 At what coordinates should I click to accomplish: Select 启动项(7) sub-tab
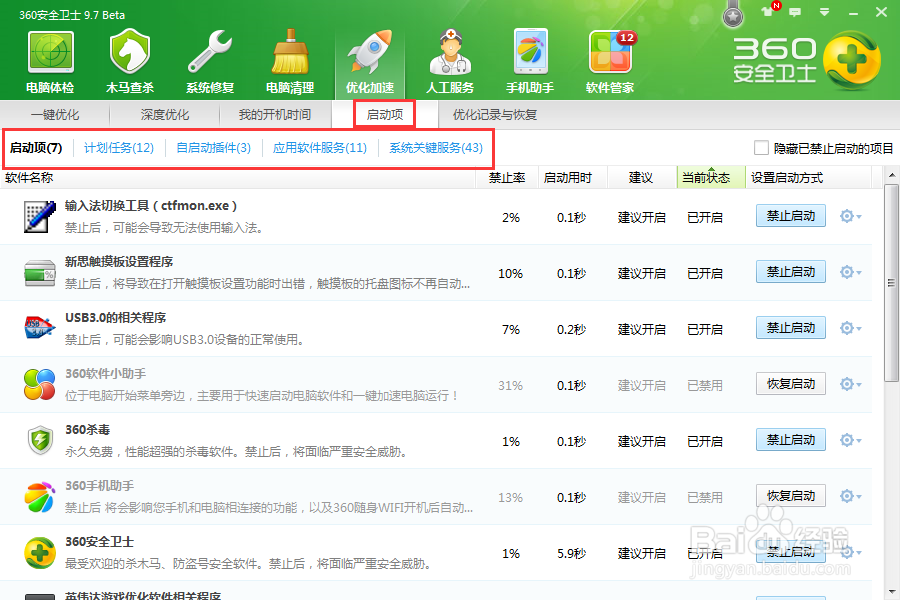pyautogui.click(x=36, y=148)
